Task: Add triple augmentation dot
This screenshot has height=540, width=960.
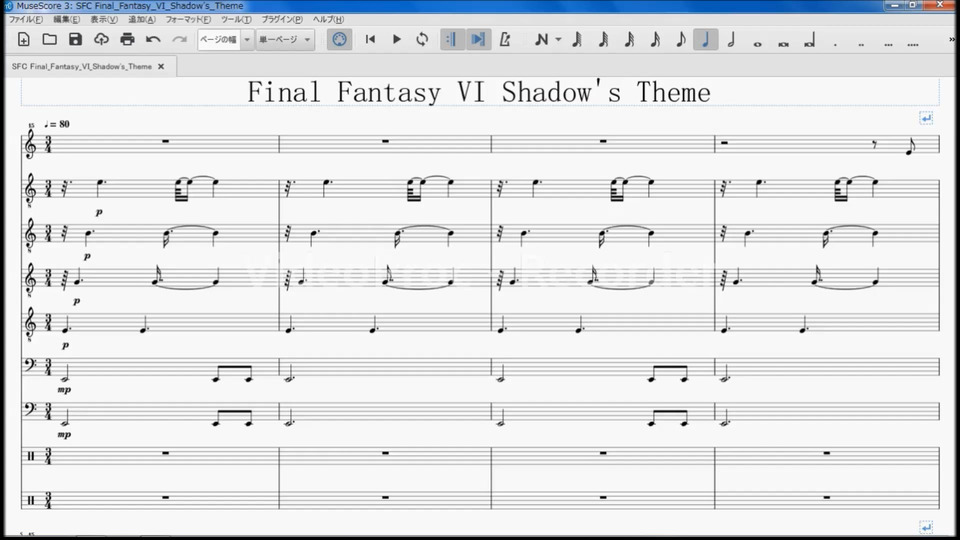Action: 888,43
